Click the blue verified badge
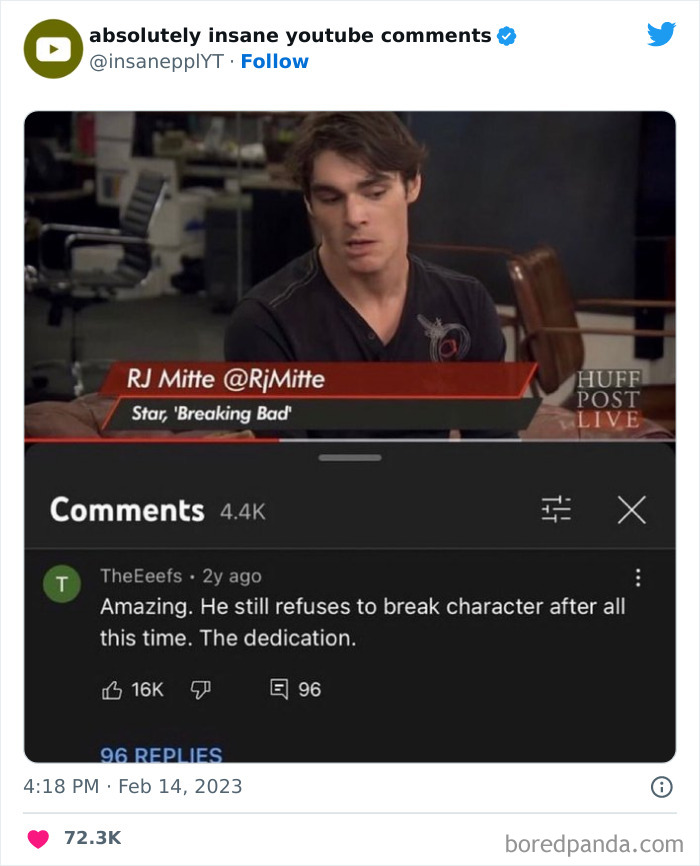This screenshot has height=866, width=700. click(507, 36)
